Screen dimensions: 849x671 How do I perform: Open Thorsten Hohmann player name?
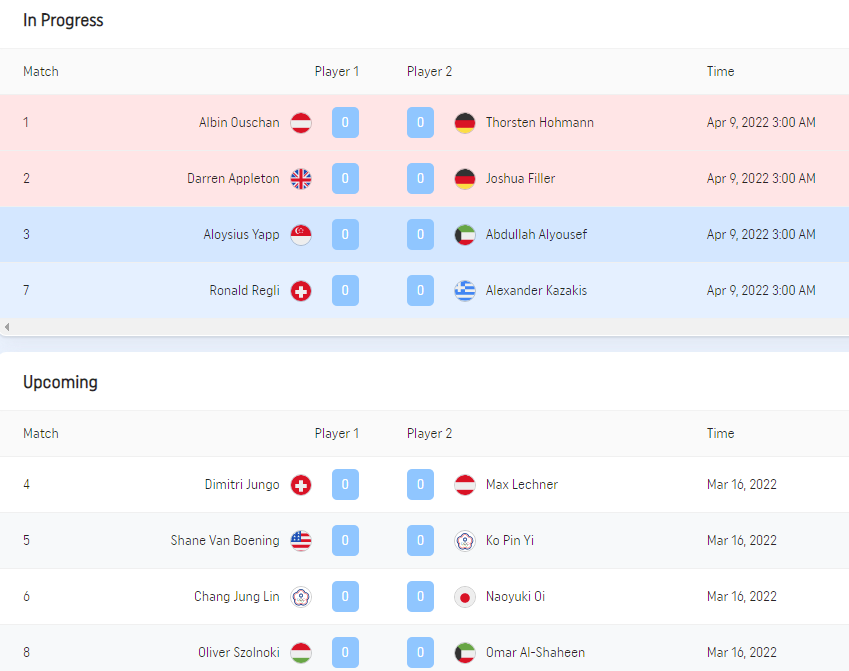pyautogui.click(x=539, y=123)
